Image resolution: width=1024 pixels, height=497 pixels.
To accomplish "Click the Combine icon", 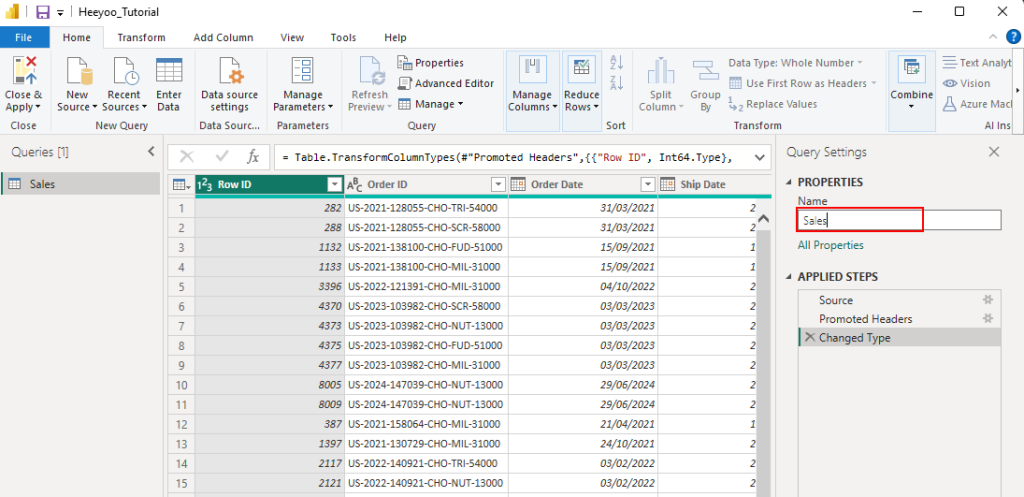I will pyautogui.click(x=912, y=69).
